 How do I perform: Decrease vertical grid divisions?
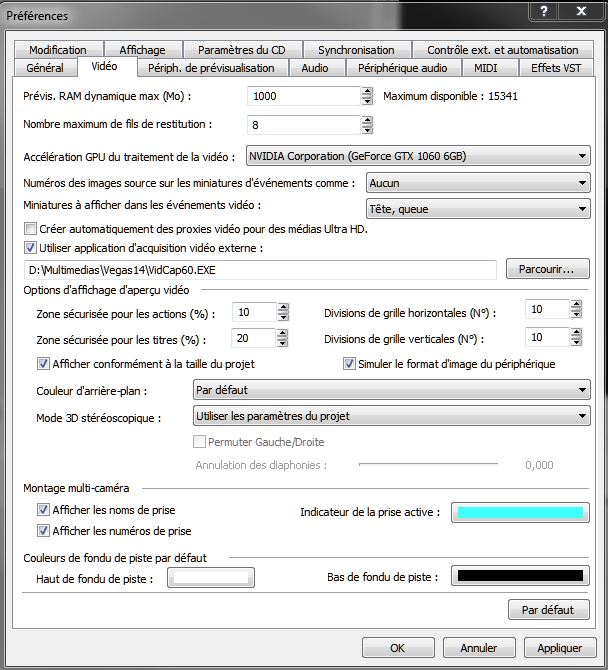pyautogui.click(x=576, y=342)
